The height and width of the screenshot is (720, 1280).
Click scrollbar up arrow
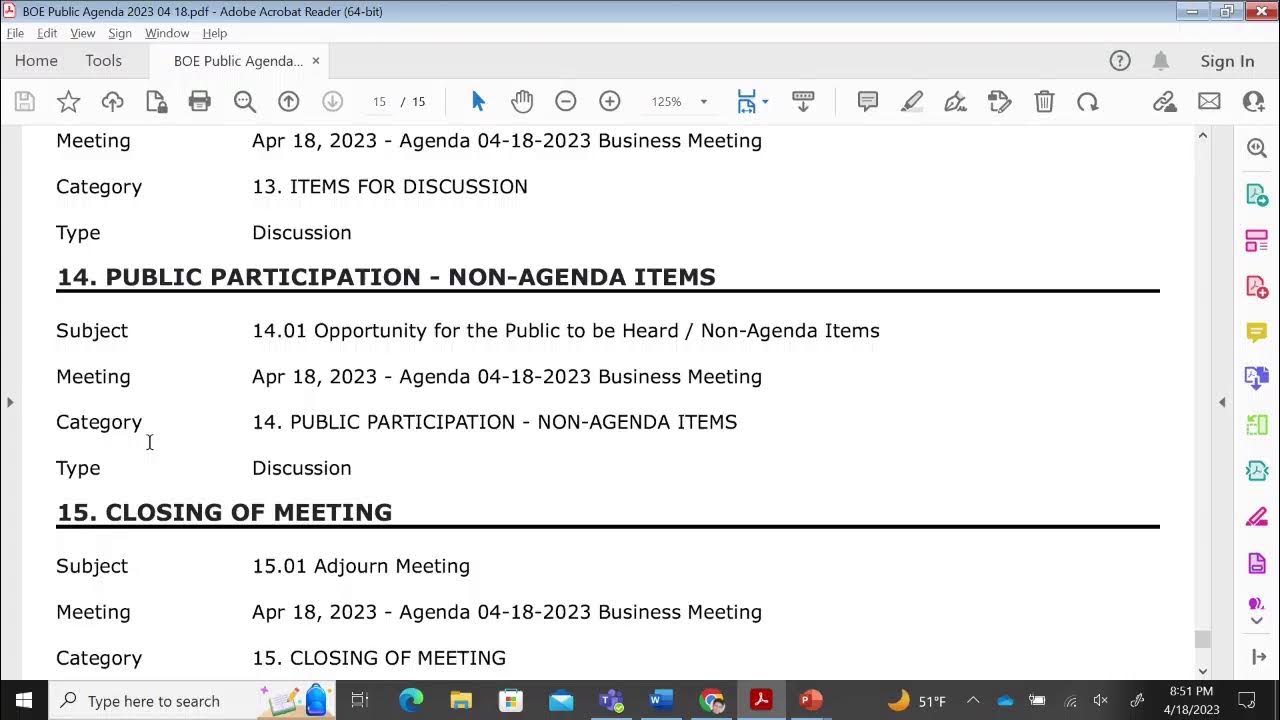click(x=1202, y=135)
